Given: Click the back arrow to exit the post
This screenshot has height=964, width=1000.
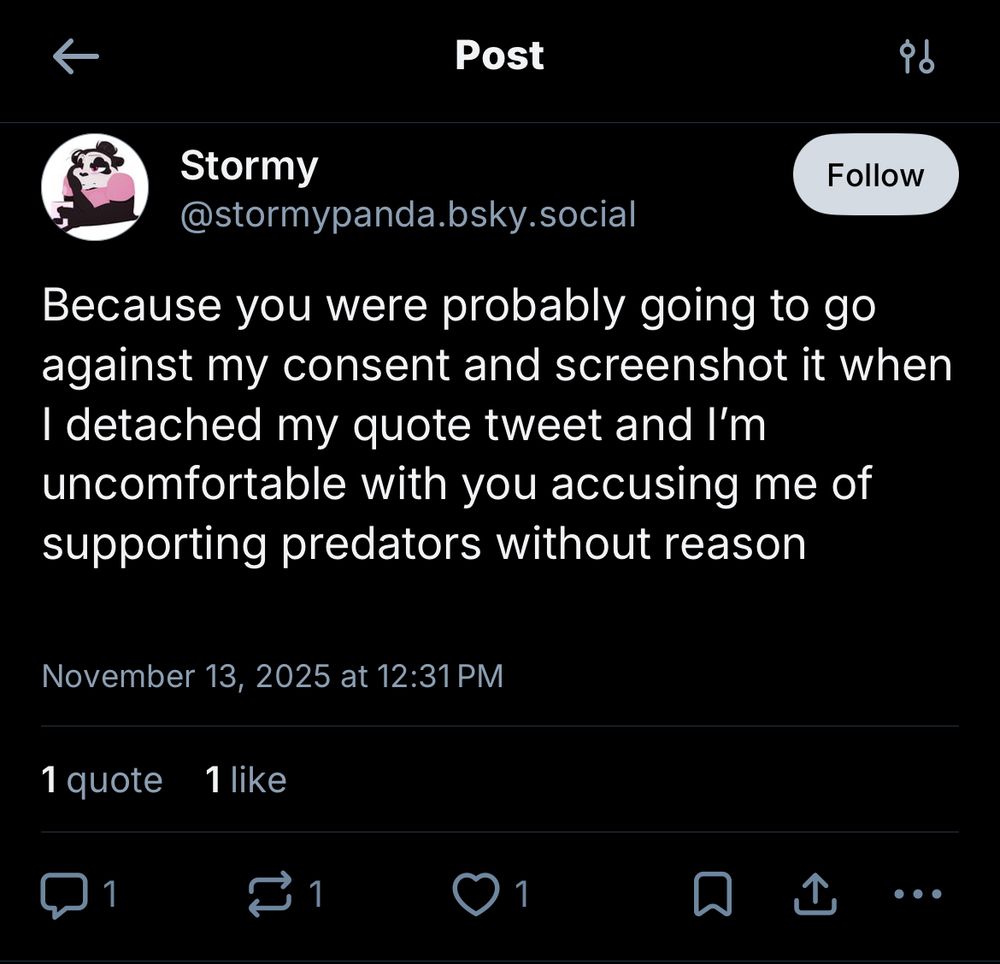Looking at the screenshot, I should coord(75,57).
